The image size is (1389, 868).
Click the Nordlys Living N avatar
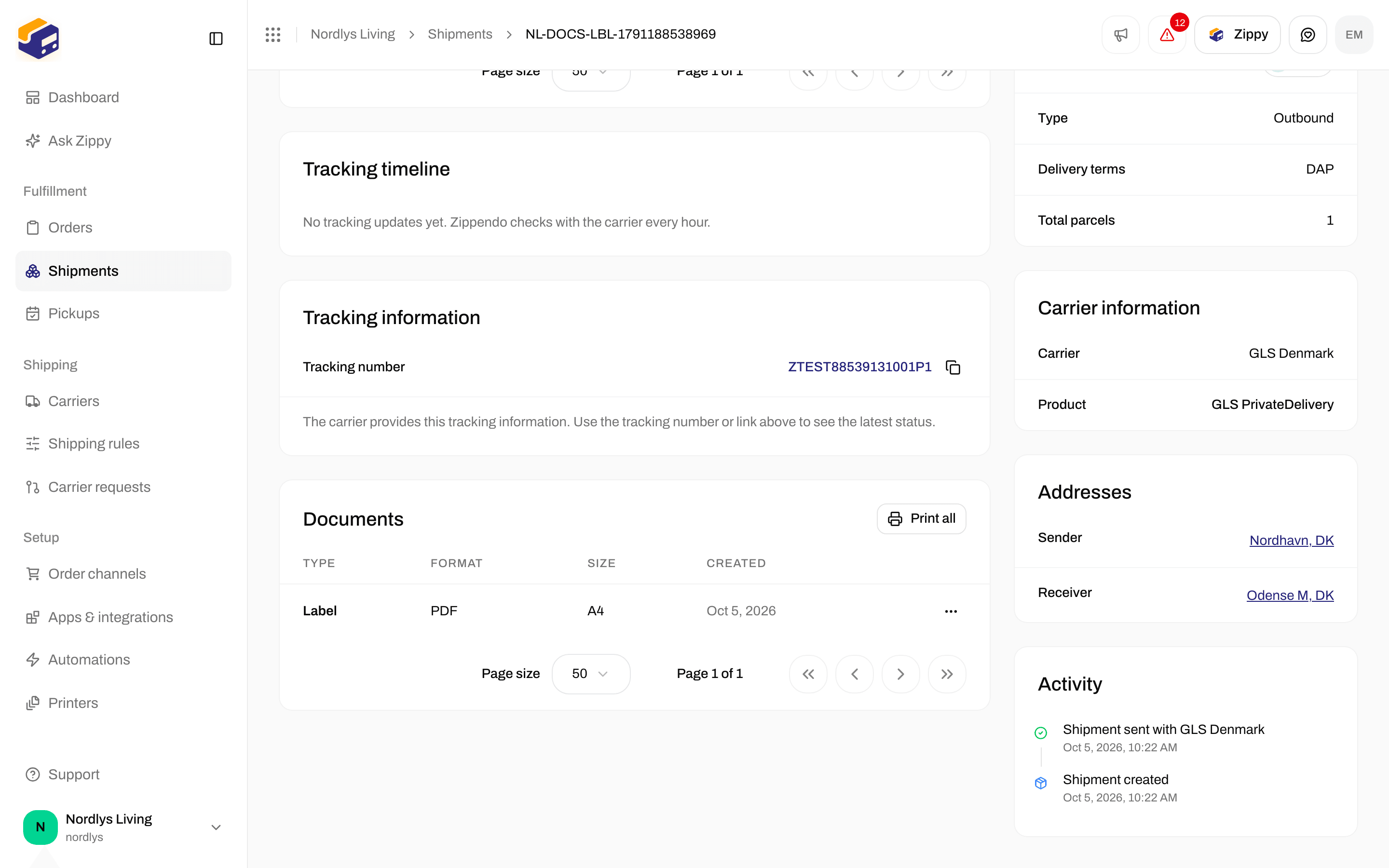[40, 827]
